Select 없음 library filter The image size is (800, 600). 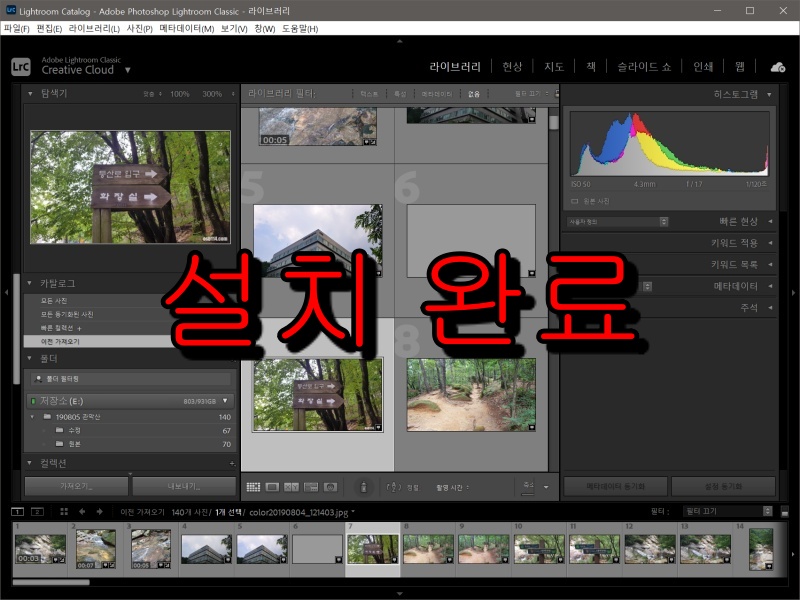[x=474, y=94]
